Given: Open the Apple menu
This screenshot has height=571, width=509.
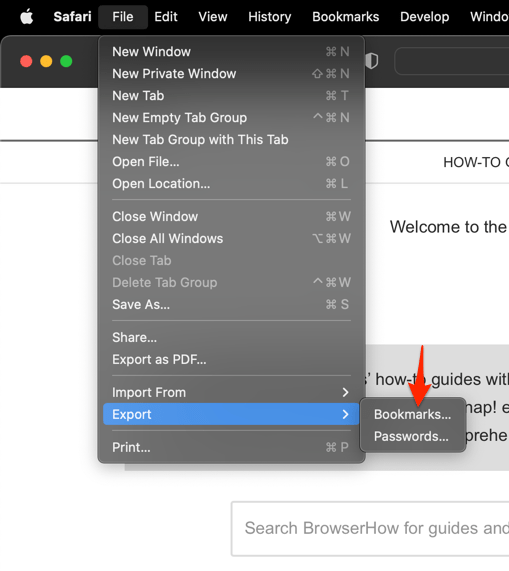Looking at the screenshot, I should click(x=27, y=17).
